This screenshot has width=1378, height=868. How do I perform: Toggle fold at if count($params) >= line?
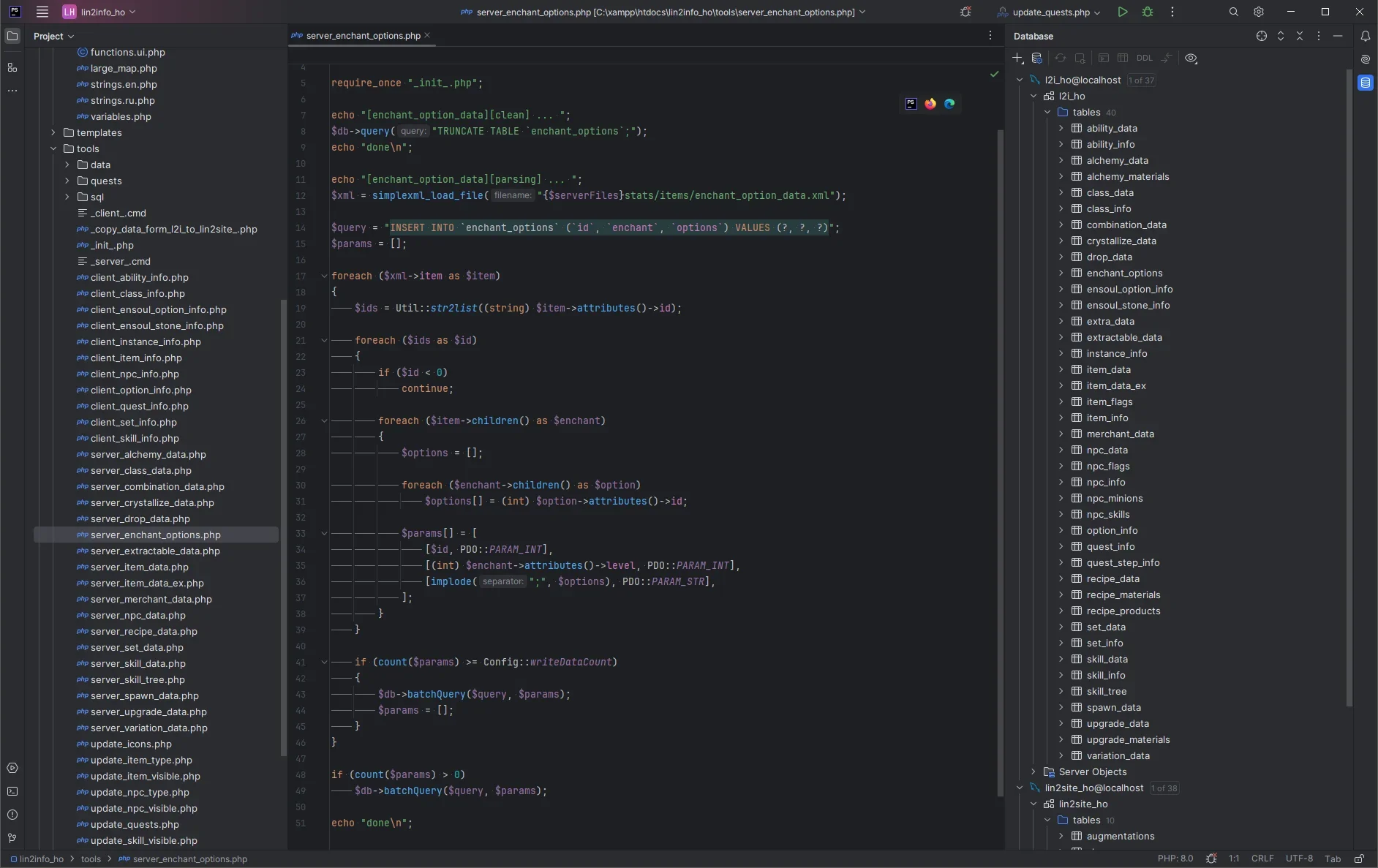click(324, 663)
